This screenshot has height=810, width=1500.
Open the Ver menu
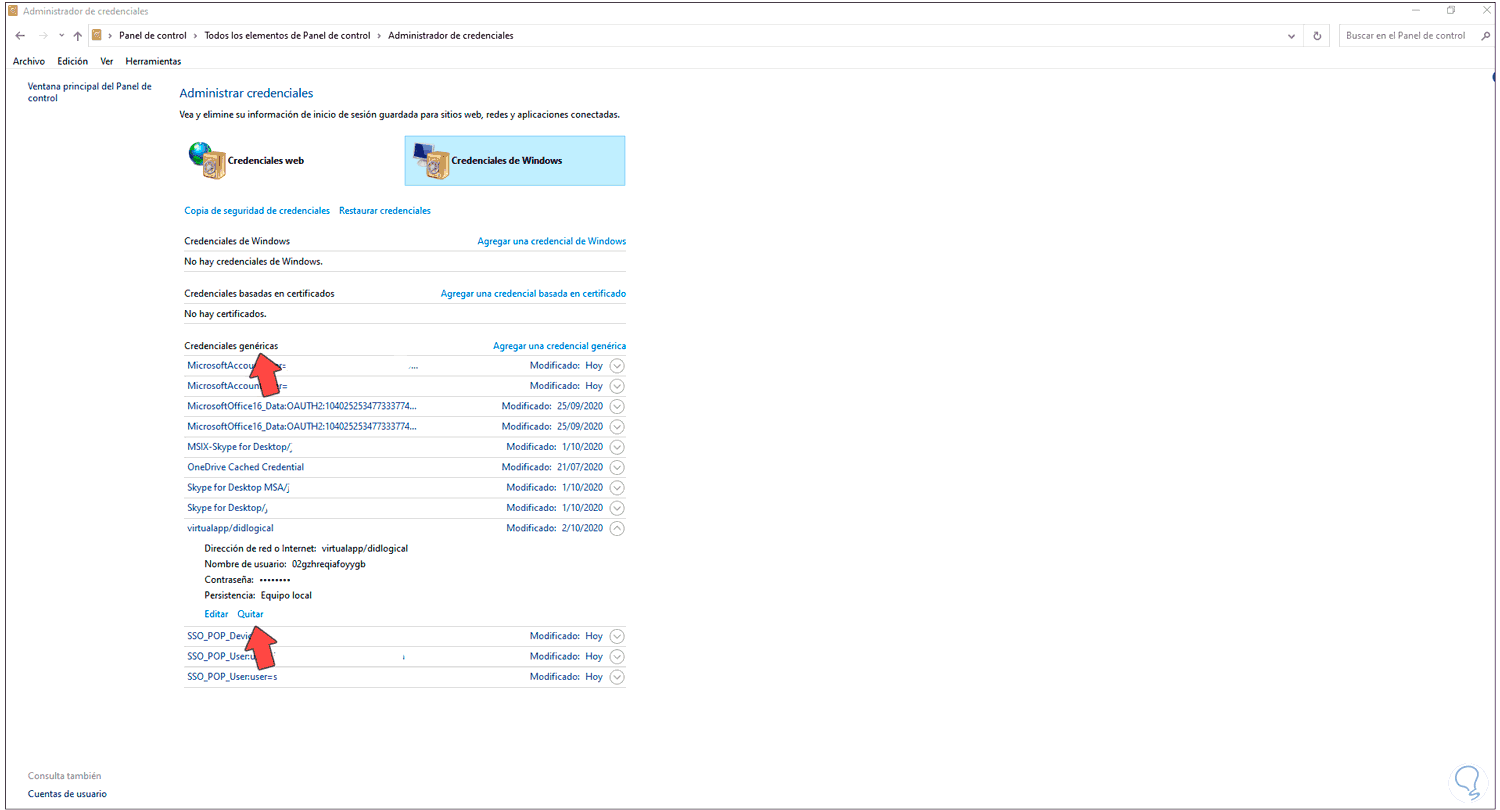(107, 61)
